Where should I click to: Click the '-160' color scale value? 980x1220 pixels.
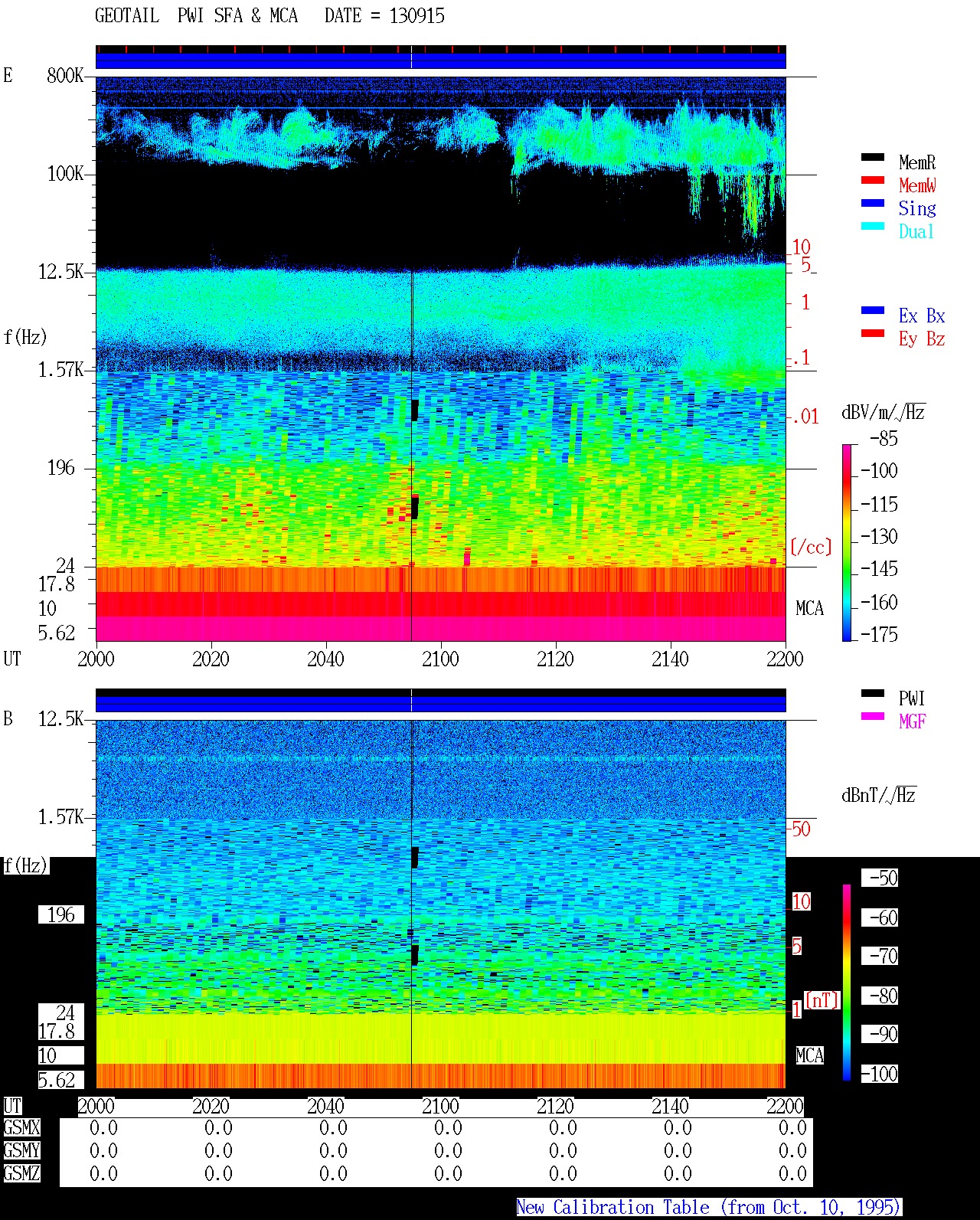pyautogui.click(x=879, y=603)
